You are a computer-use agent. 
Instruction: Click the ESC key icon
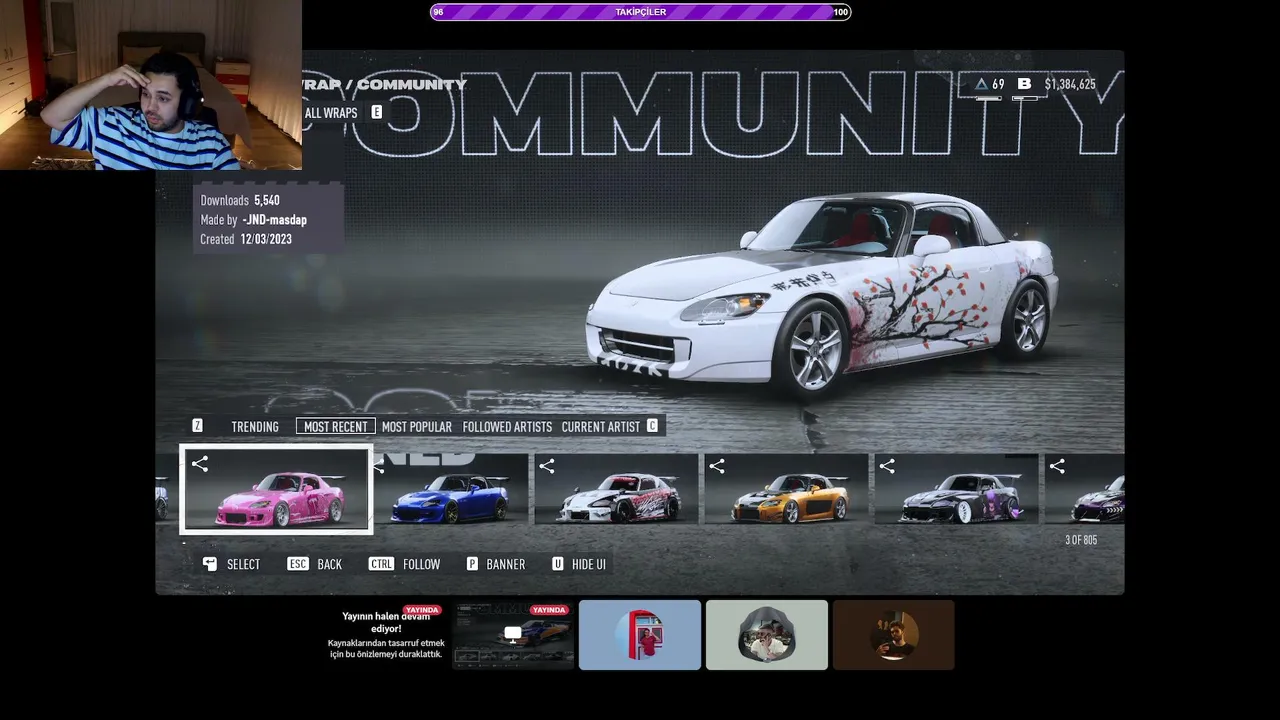297,564
